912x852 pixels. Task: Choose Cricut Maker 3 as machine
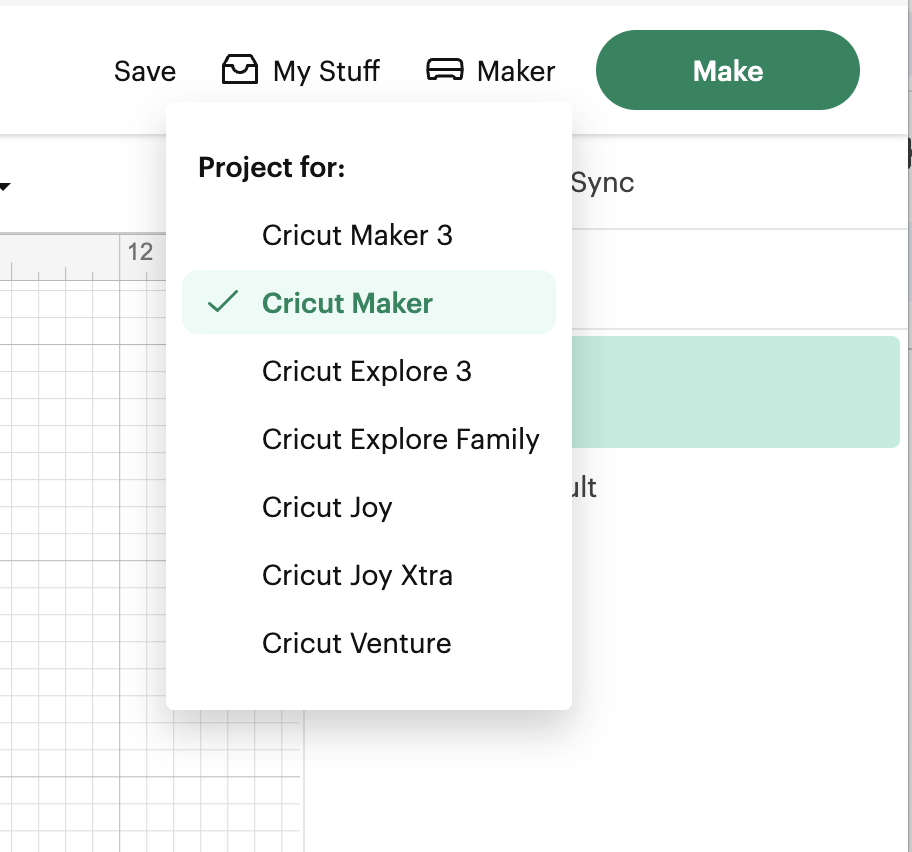(357, 236)
